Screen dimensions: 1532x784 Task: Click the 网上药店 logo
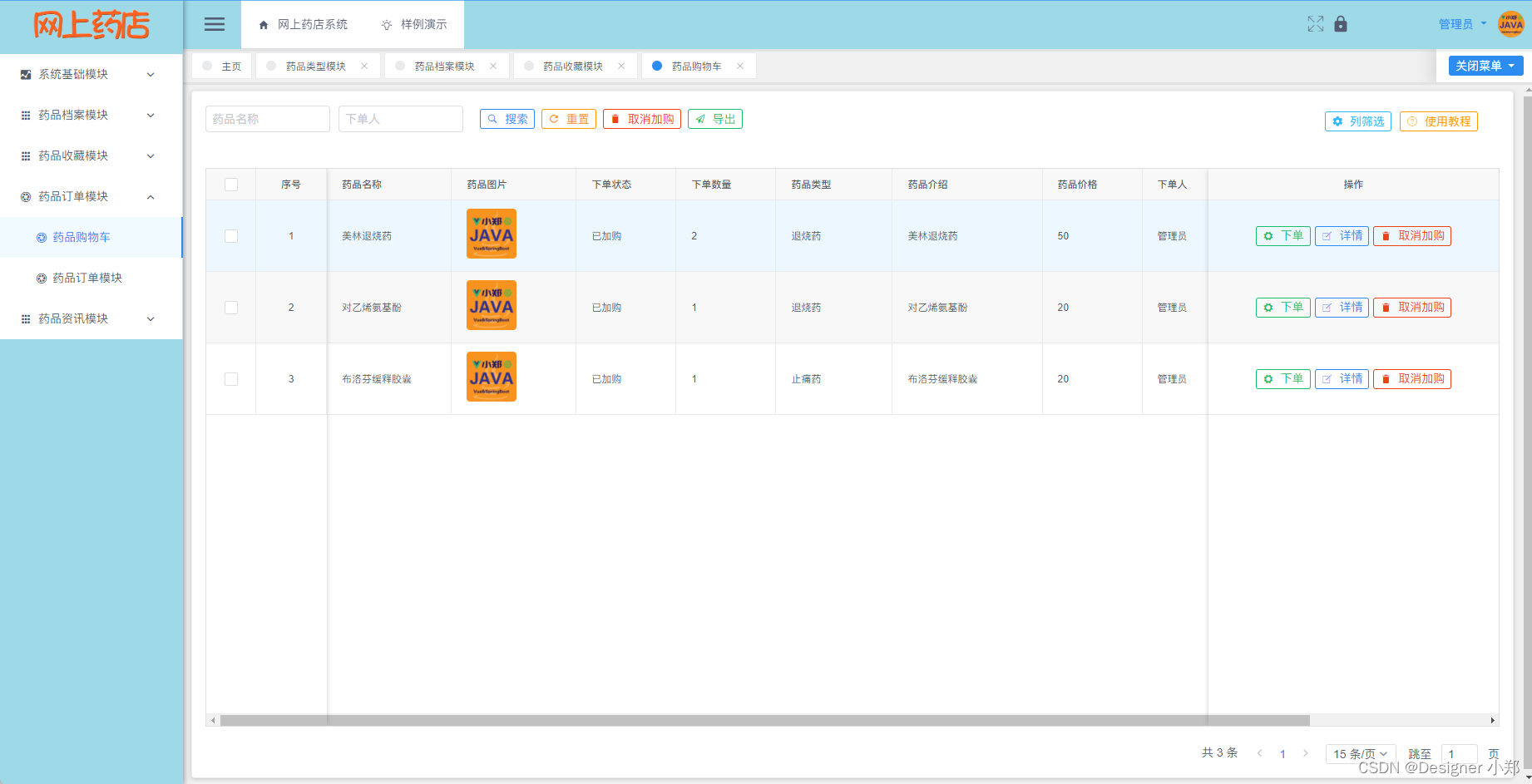click(91, 25)
